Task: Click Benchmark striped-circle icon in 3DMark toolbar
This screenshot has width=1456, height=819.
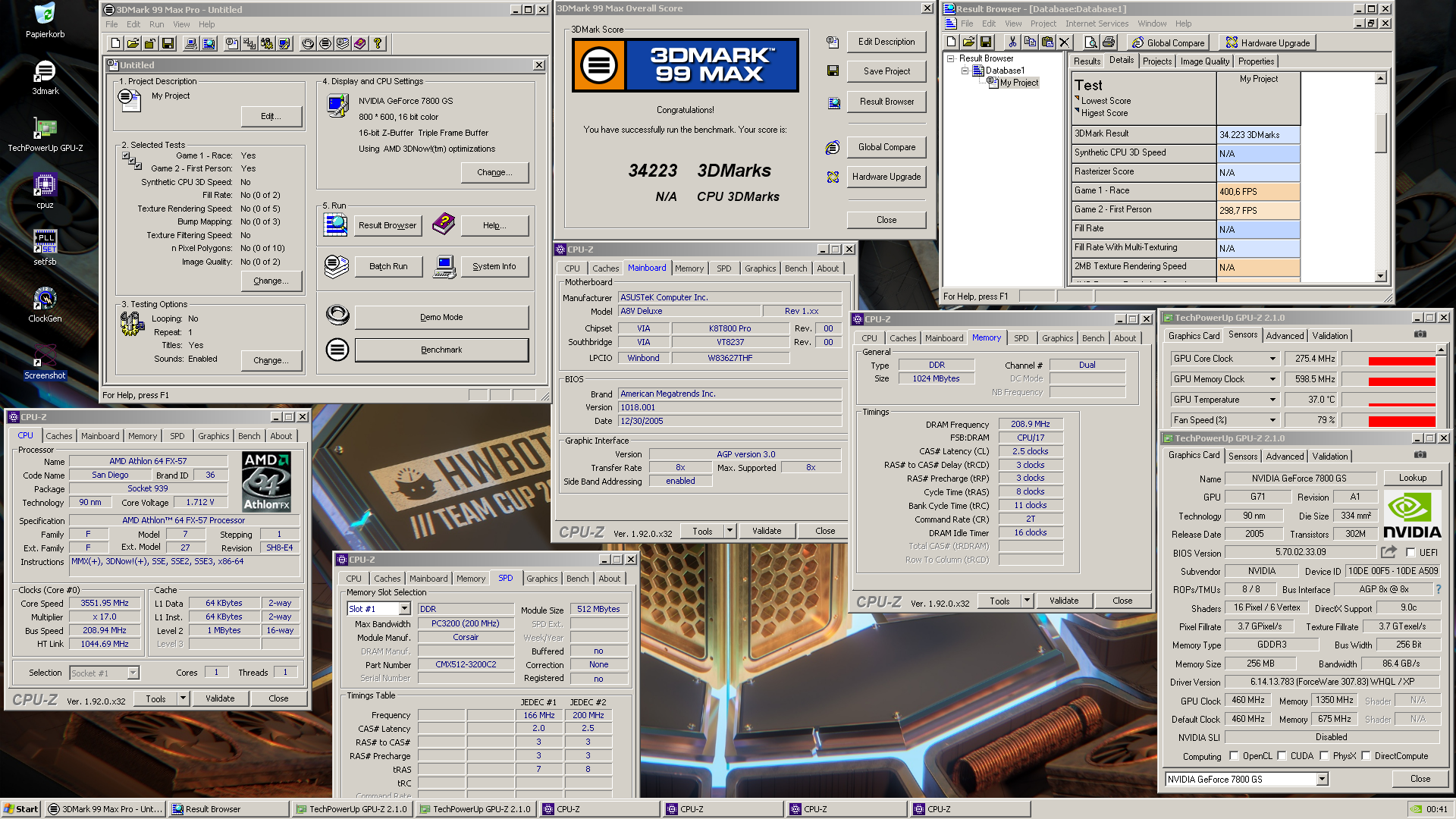Action: click(325, 43)
